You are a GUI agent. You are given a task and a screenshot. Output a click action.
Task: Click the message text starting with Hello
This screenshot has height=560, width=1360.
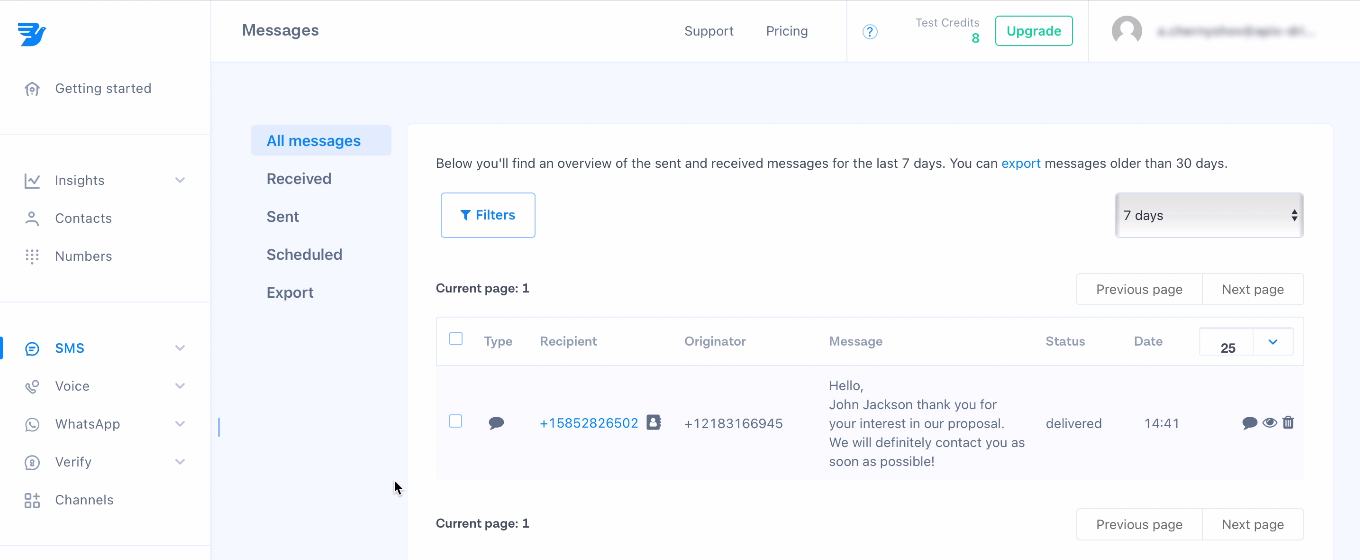(927, 423)
